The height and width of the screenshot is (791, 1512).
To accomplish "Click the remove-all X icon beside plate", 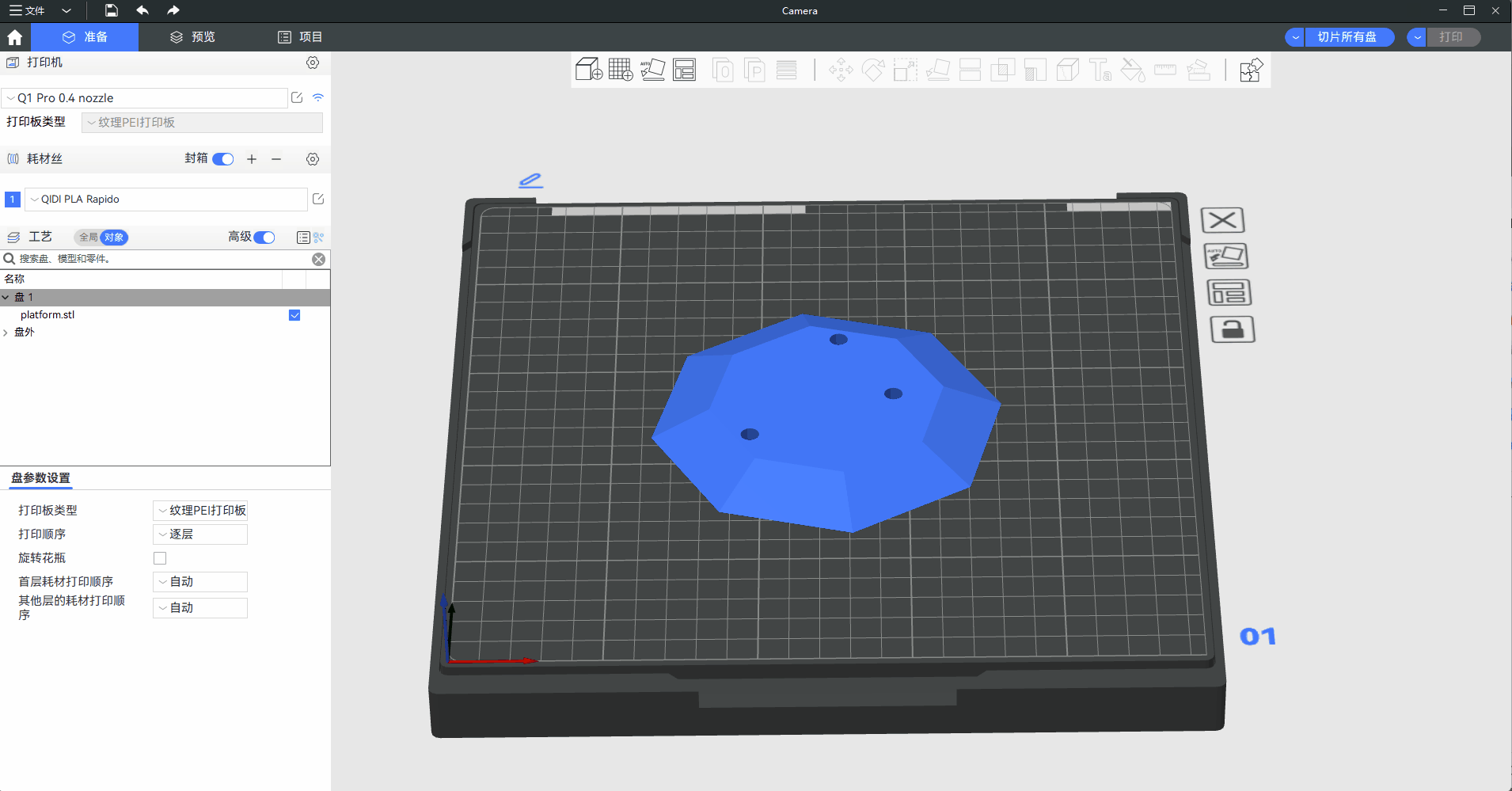I will 1223,220.
